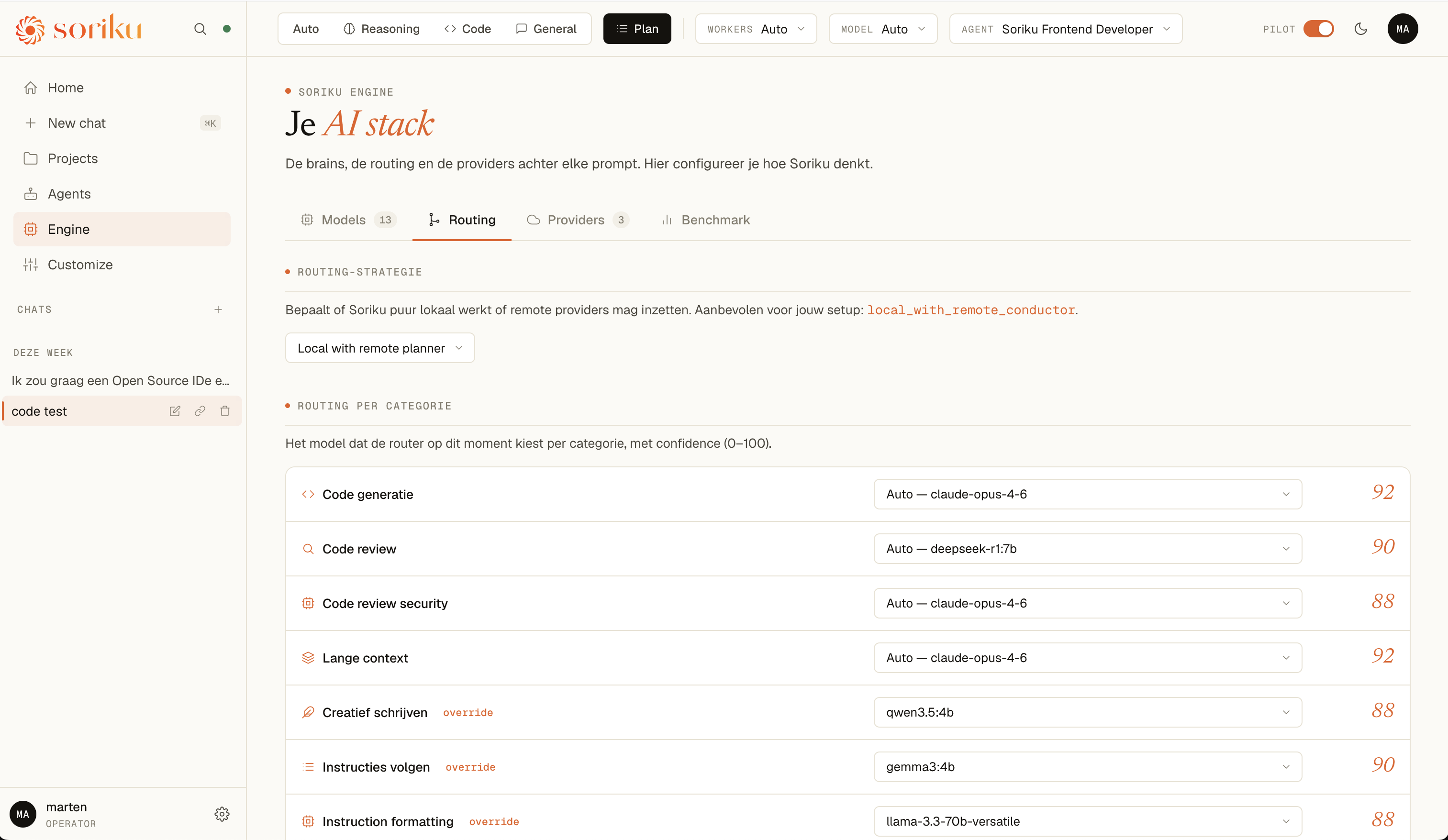Change the Code generatie model dropdown
This screenshot has height=840, width=1448.
[1087, 494]
